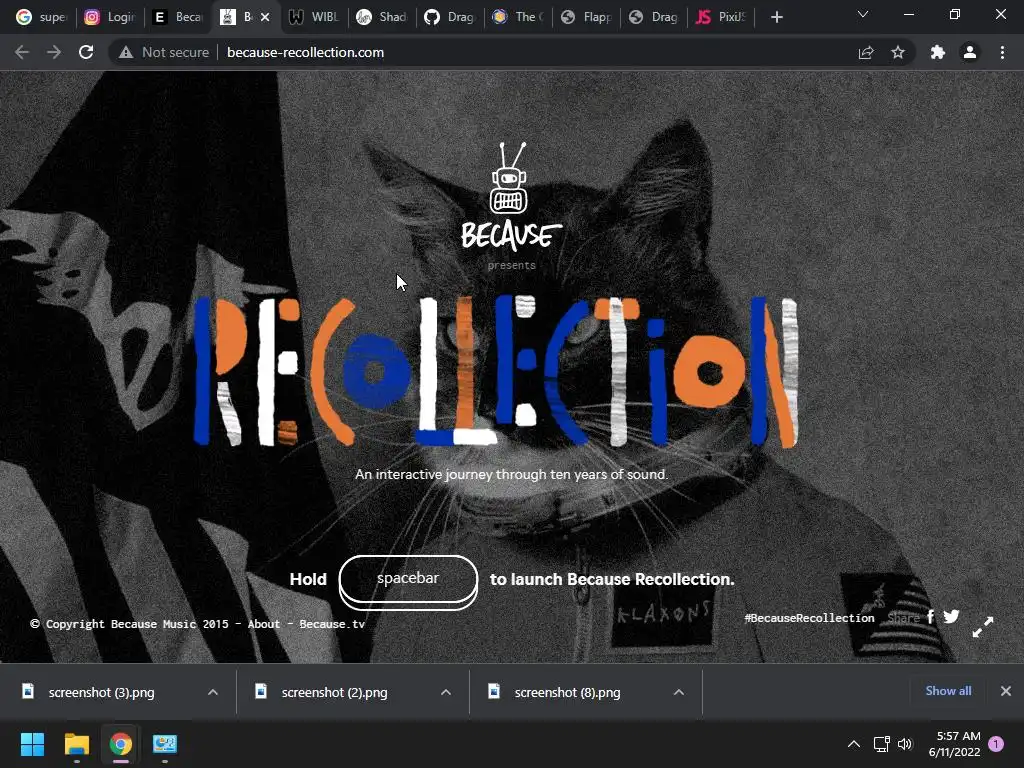The width and height of the screenshot is (1024, 768).
Task: Switch to the WIBL tab
Action: pyautogui.click(x=314, y=17)
